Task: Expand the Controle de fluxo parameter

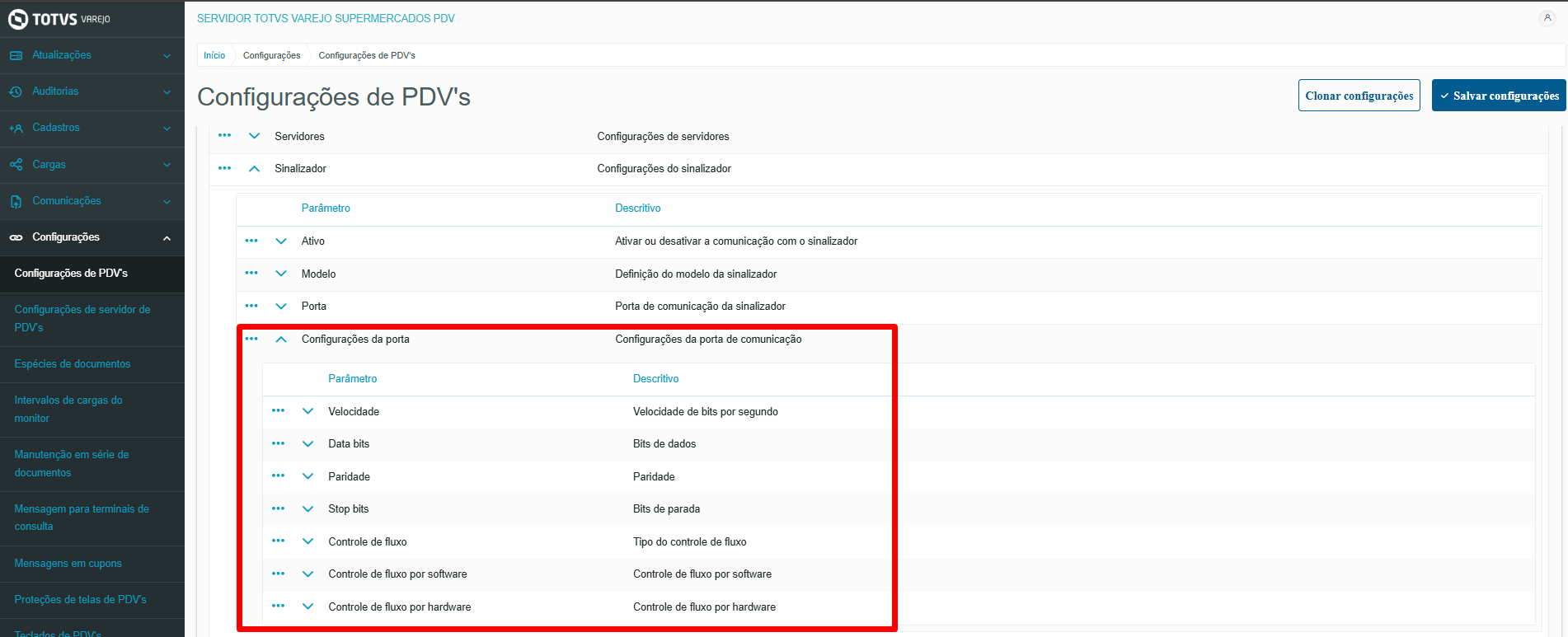Action: [x=308, y=541]
